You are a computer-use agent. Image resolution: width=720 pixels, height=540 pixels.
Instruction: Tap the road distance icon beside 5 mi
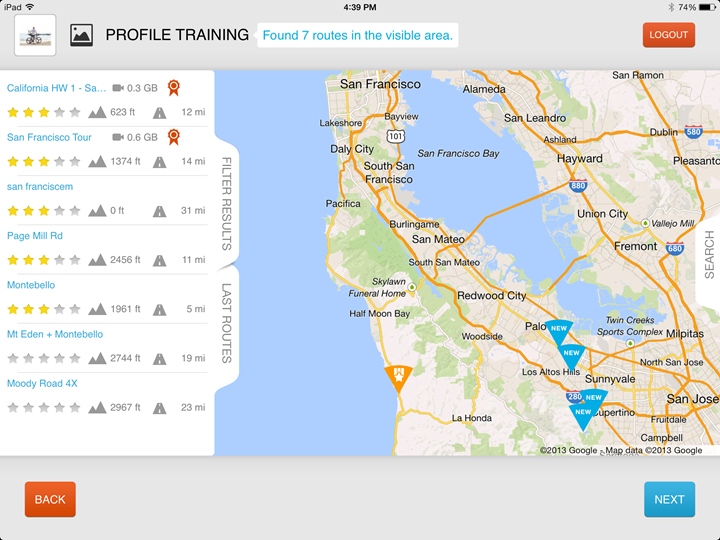(x=159, y=309)
